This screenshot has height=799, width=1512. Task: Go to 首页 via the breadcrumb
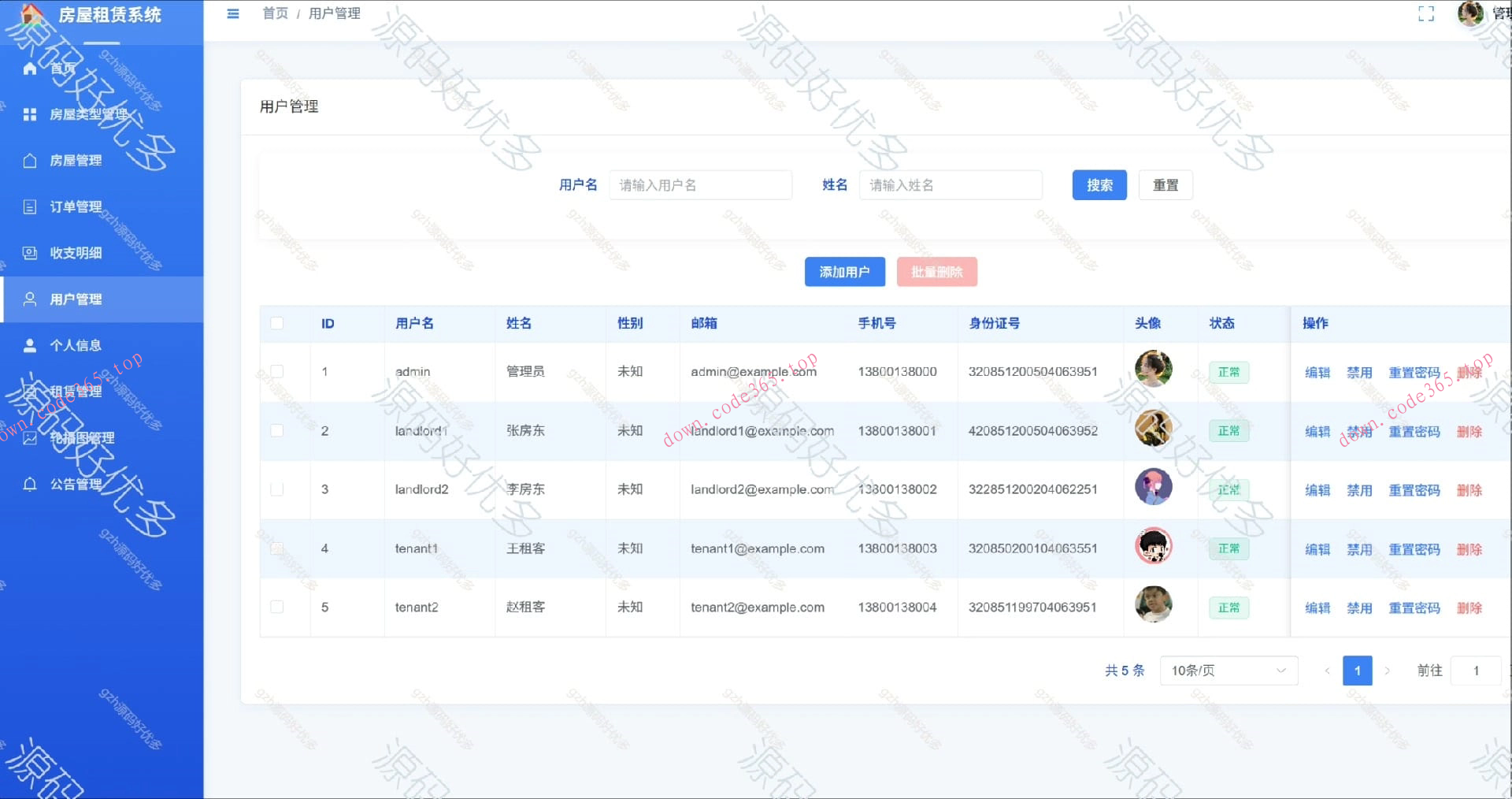tap(275, 13)
